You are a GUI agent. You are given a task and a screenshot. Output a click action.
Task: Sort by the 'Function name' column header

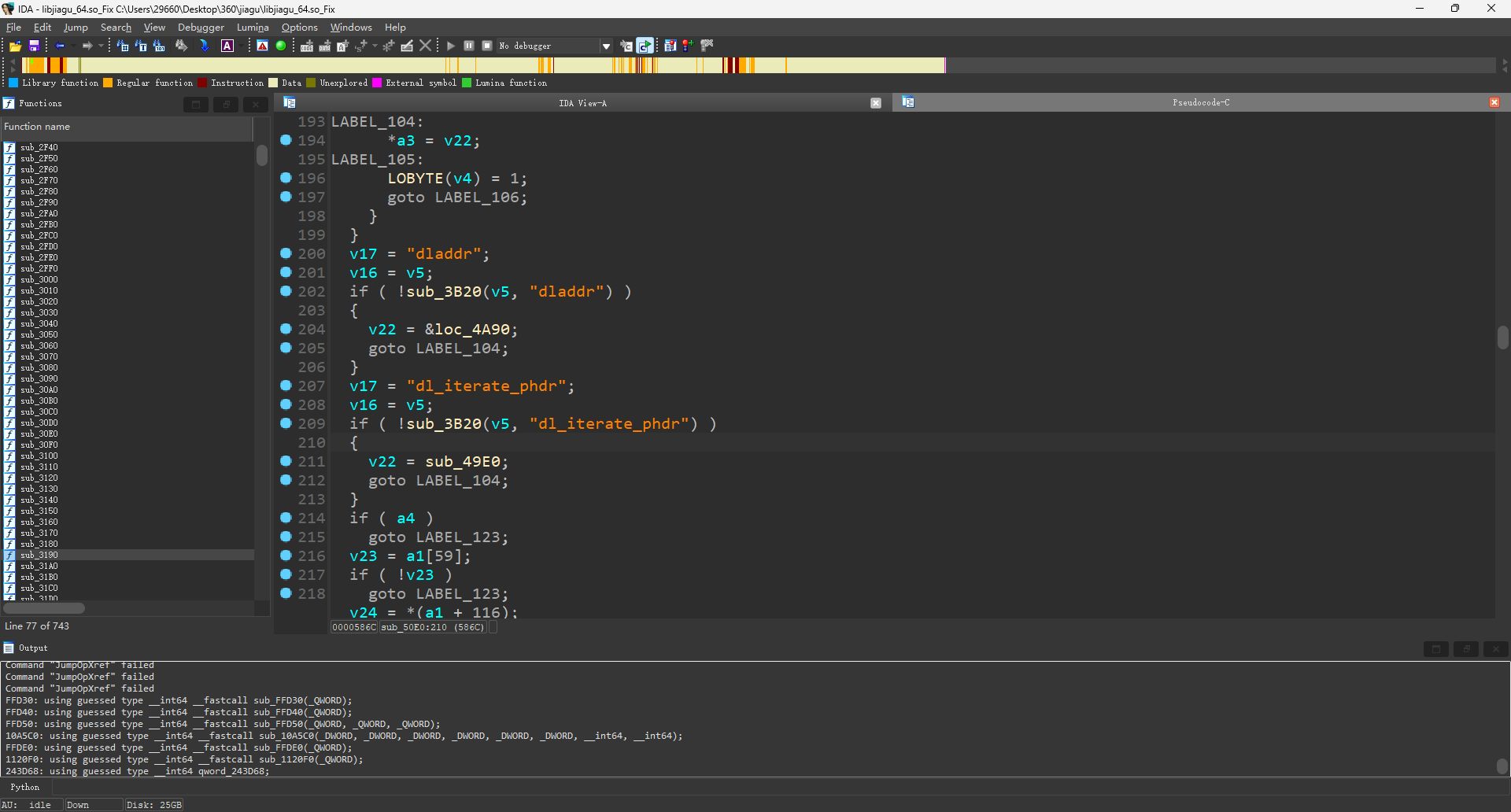(126, 127)
